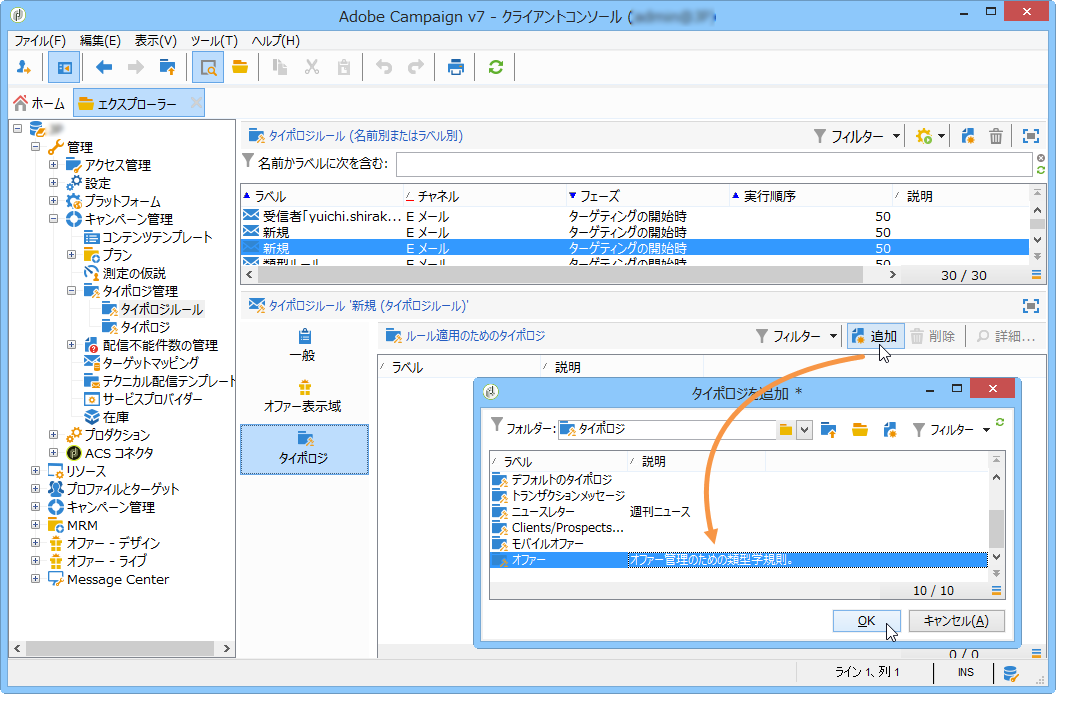Screen dimensions: 1088x708
Task: Click the trash delete icon in rule list header
Action: click(996, 136)
